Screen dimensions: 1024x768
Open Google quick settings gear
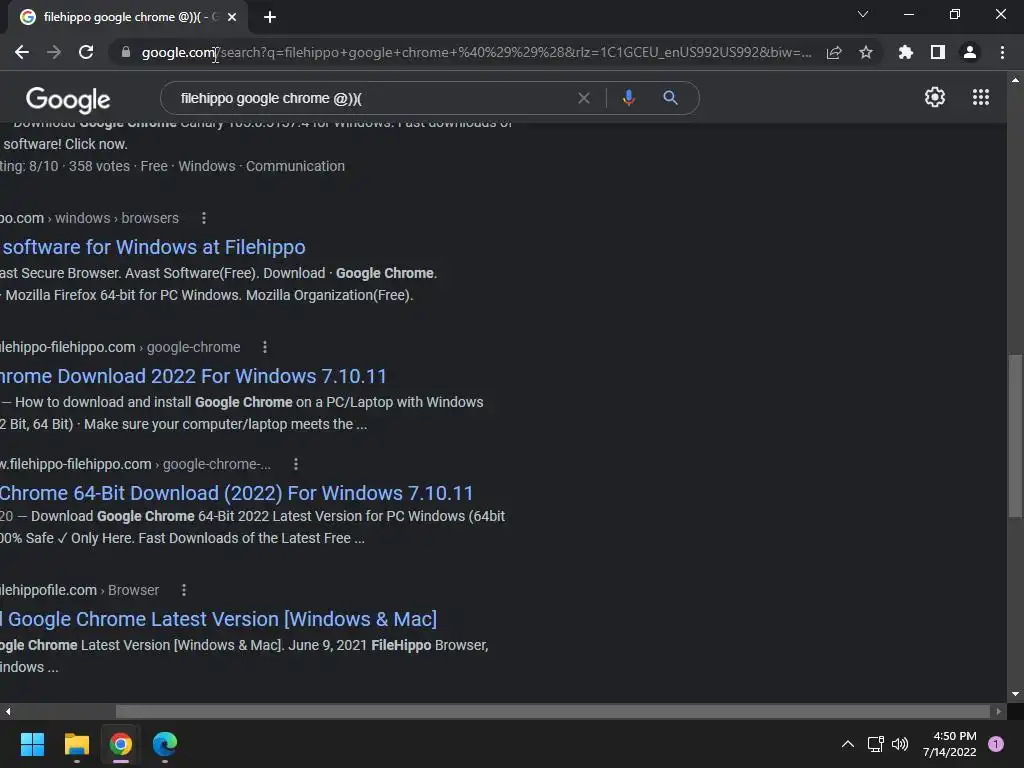[x=935, y=97]
